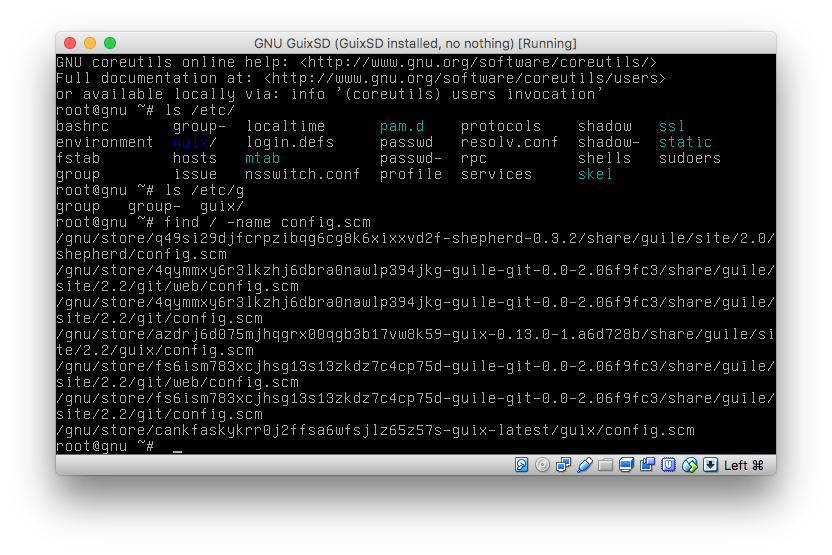This screenshot has width=832, height=555.
Task: Maximize the VM window with green button
Action: point(110,43)
